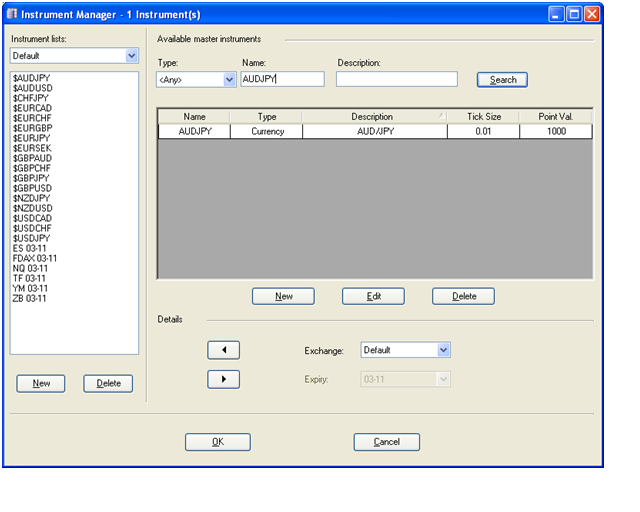
Task: Delete the selected master instrument
Action: pyautogui.click(x=463, y=296)
